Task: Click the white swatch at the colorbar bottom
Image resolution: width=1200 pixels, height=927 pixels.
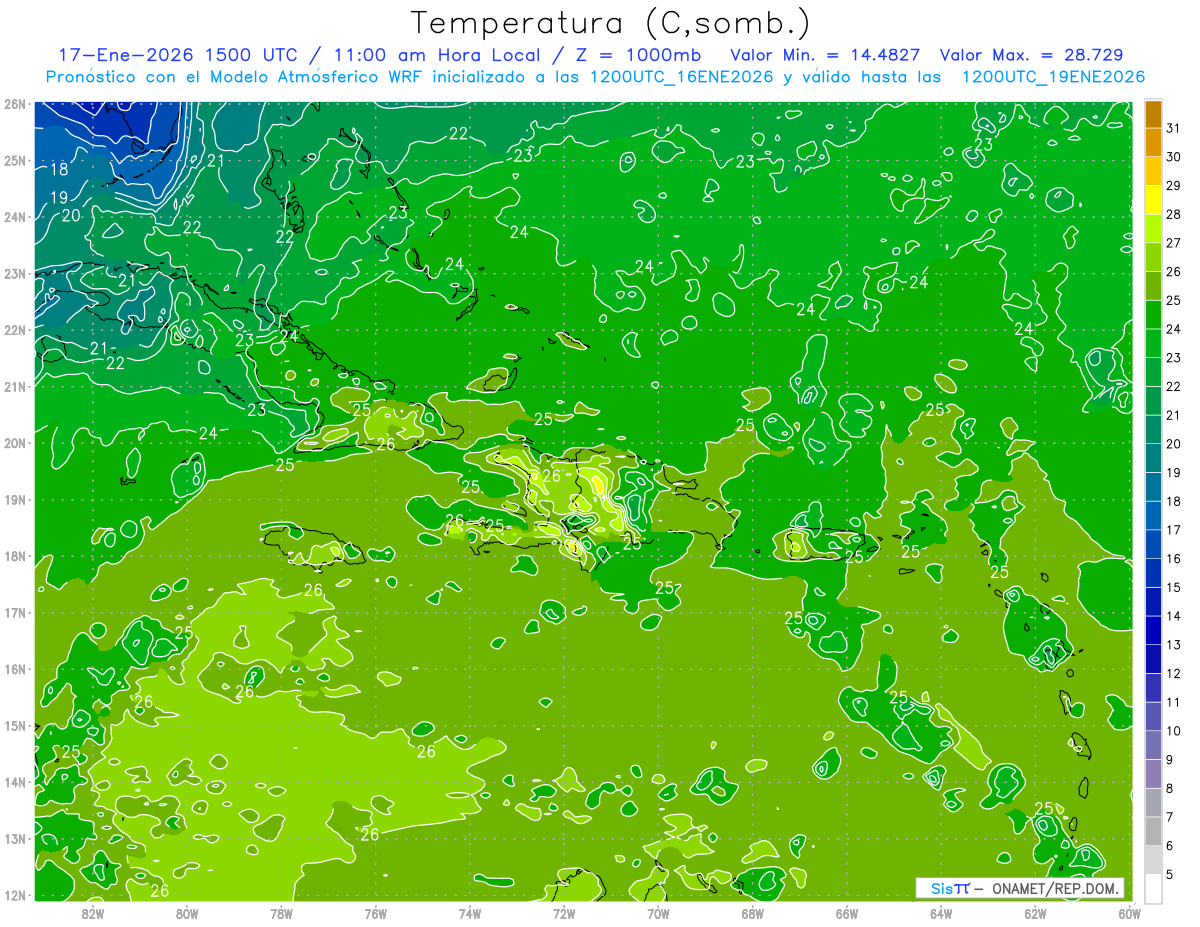Action: pos(1154,888)
